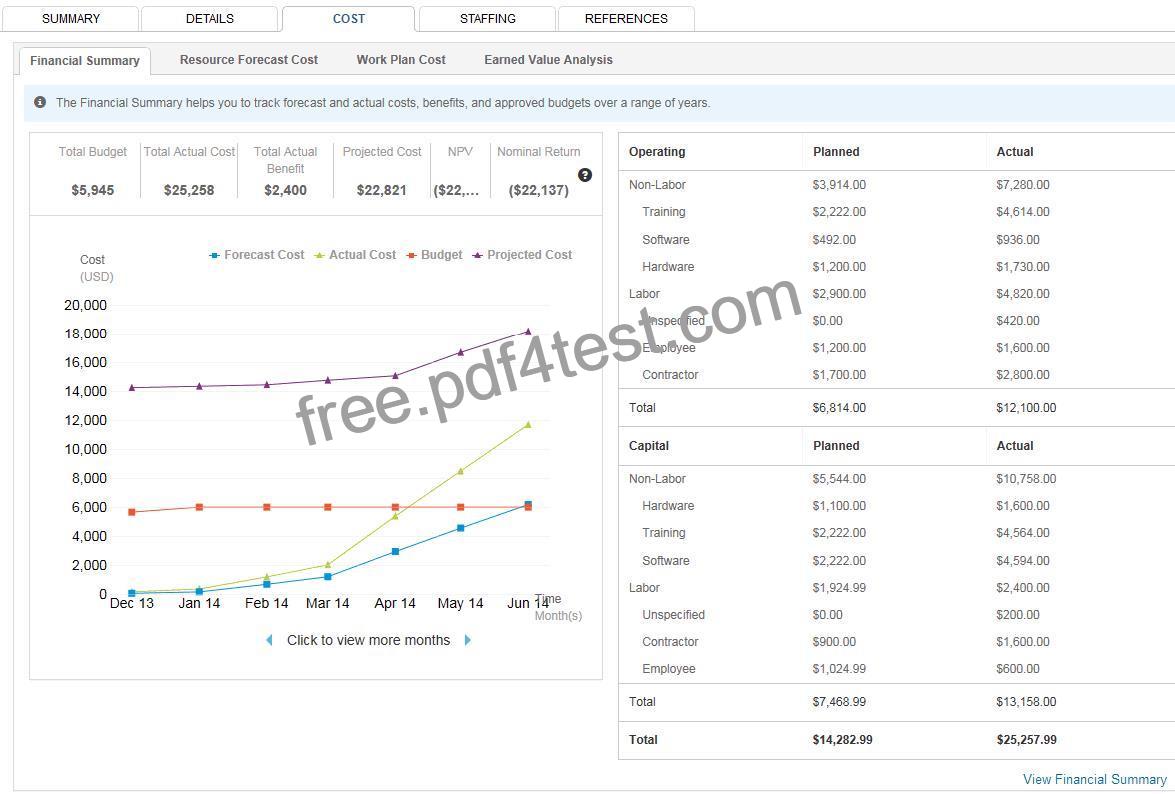Toggle Projected Cost legend entry
Viewport: 1175px width, 794px height.
click(x=522, y=255)
